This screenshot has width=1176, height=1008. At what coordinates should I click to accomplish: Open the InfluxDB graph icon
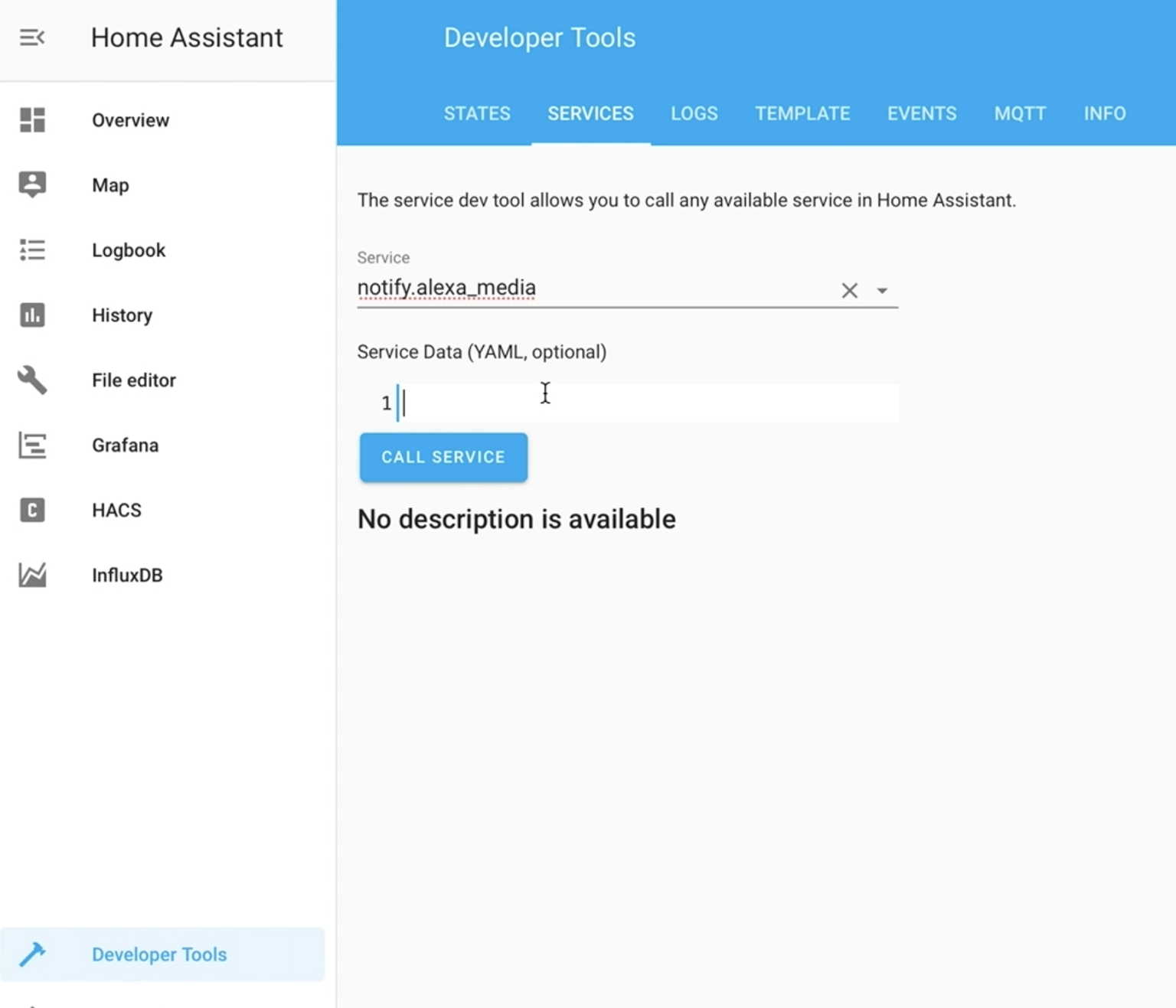32,575
